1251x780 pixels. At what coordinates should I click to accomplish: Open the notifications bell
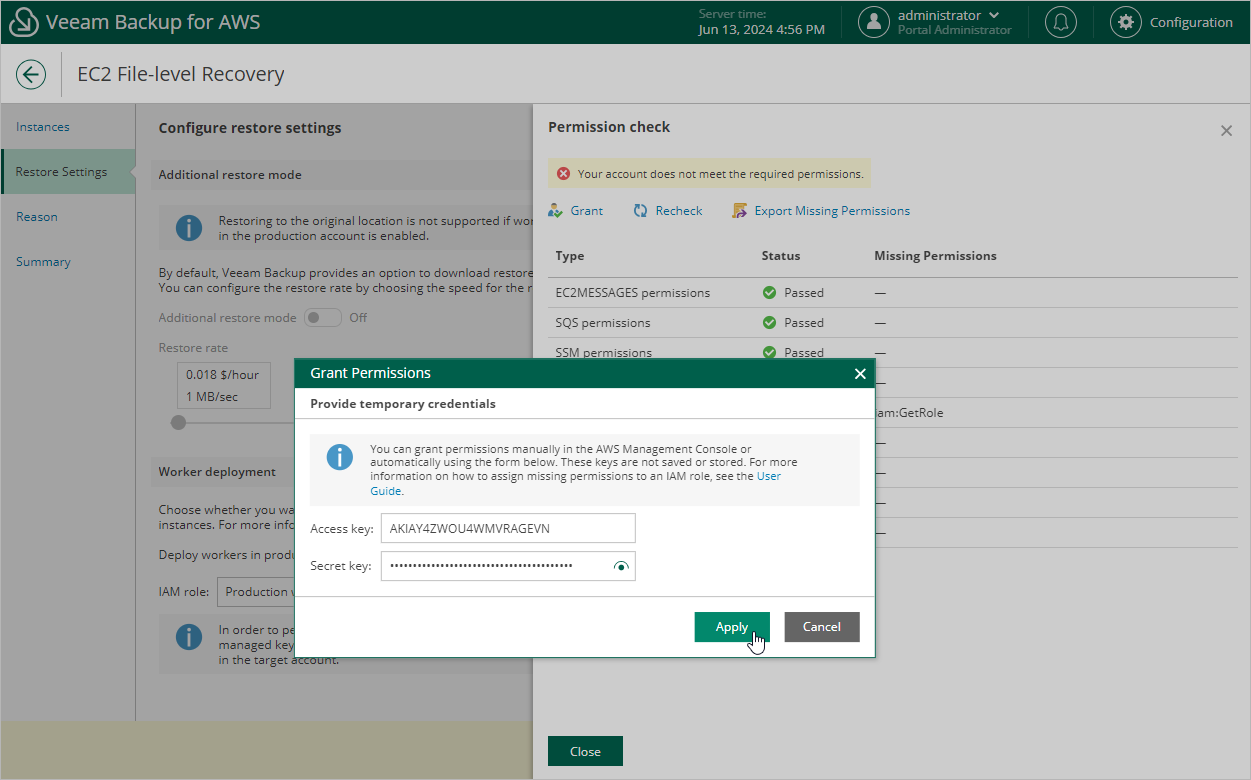point(1060,22)
